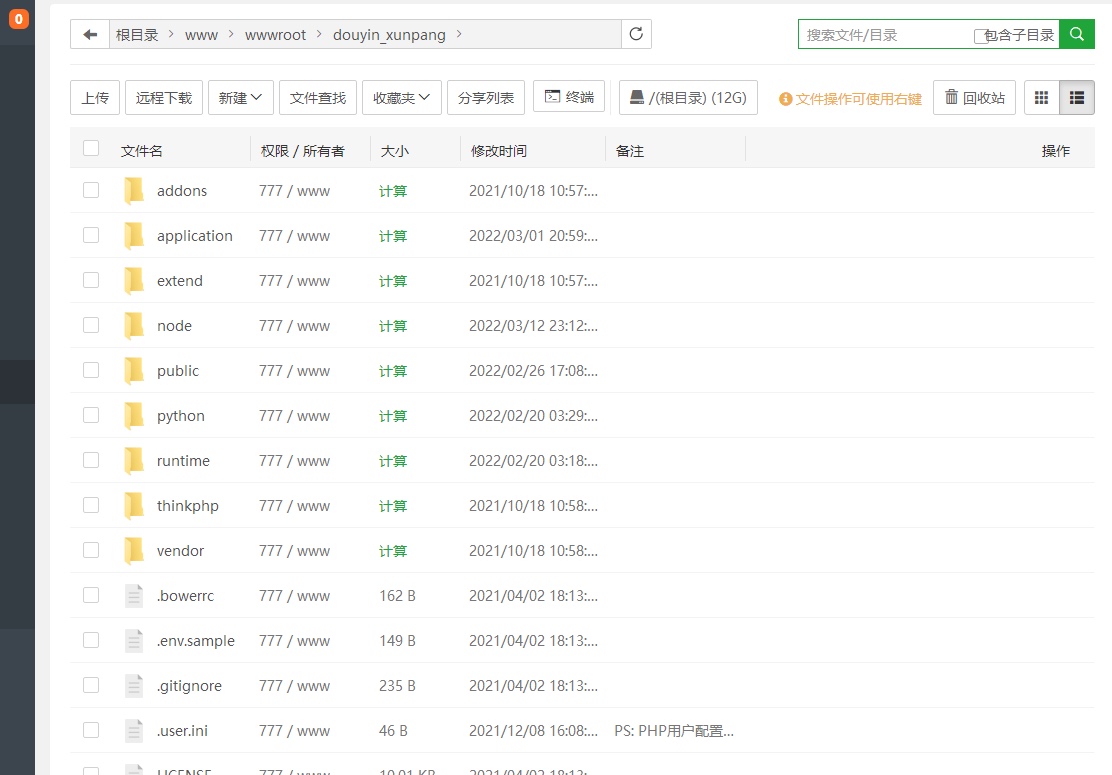Viewport: 1112px width, 775px height.
Task: Open 文件查找 file search
Action: (x=318, y=98)
